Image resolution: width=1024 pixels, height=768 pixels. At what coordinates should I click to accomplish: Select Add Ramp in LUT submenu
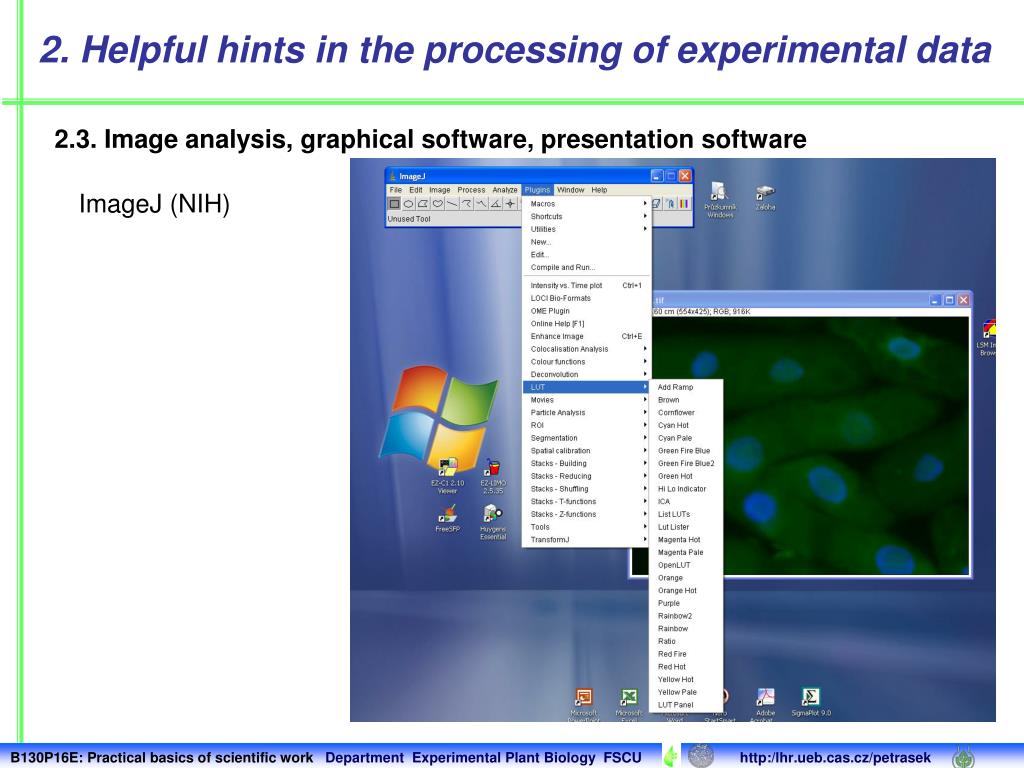(x=688, y=387)
